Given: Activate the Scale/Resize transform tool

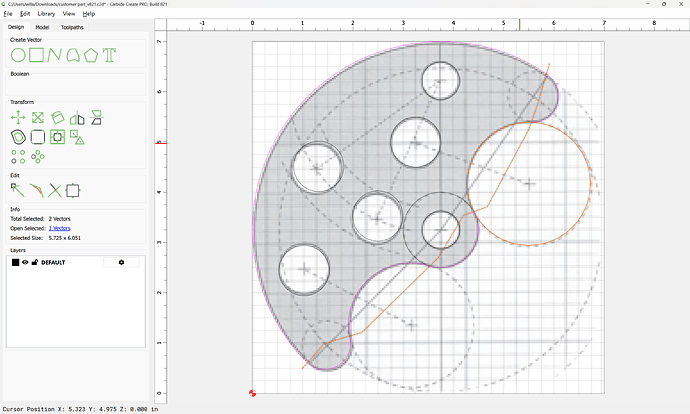Looking at the screenshot, I should tap(38, 117).
